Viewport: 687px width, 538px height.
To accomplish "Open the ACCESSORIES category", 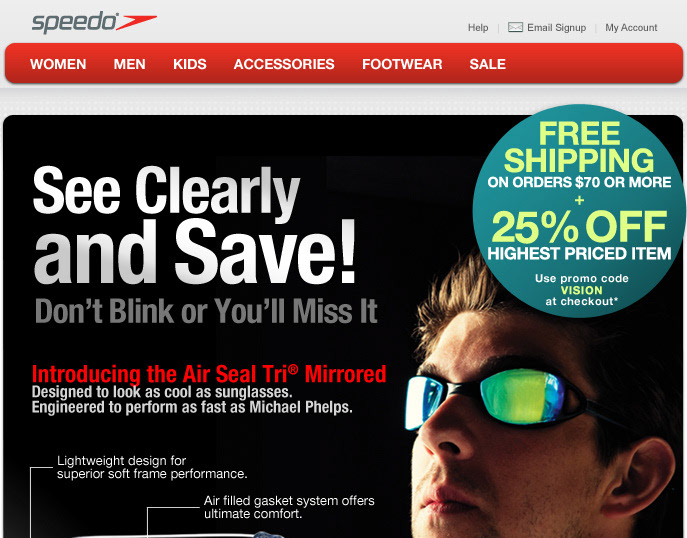I will 284,64.
